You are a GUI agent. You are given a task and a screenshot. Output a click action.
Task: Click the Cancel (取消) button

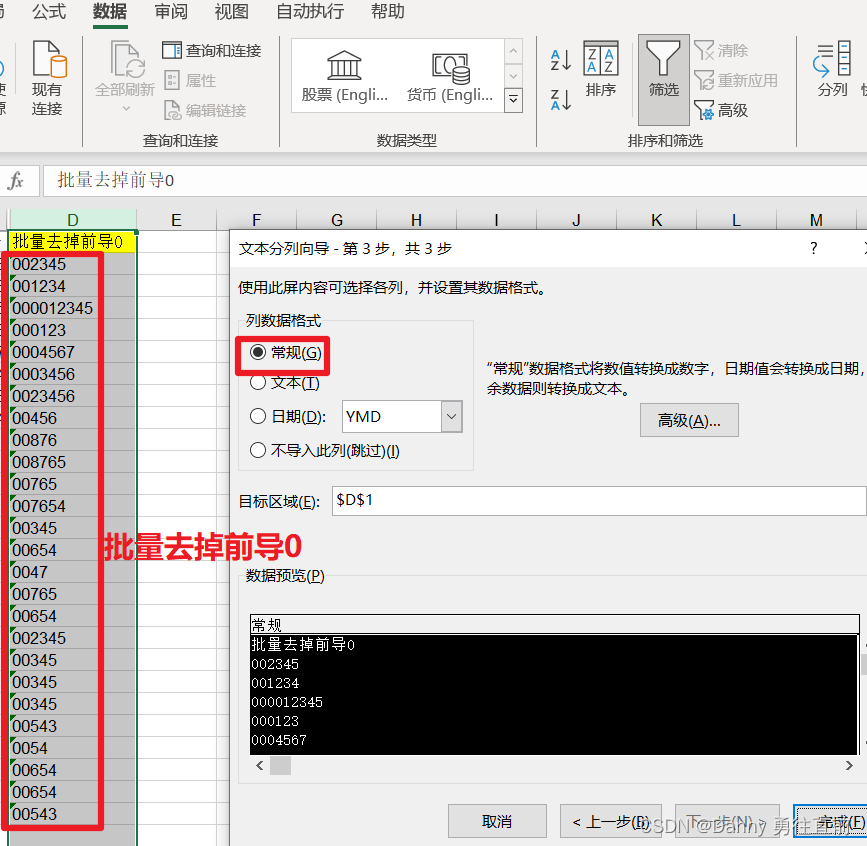[x=497, y=821]
